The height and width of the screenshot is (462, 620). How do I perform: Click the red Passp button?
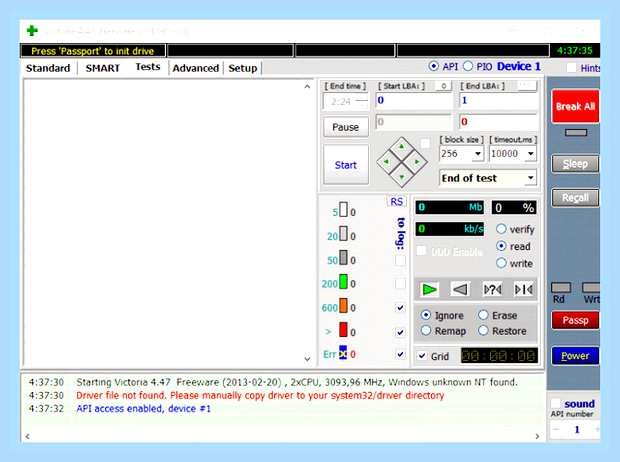tap(575, 320)
